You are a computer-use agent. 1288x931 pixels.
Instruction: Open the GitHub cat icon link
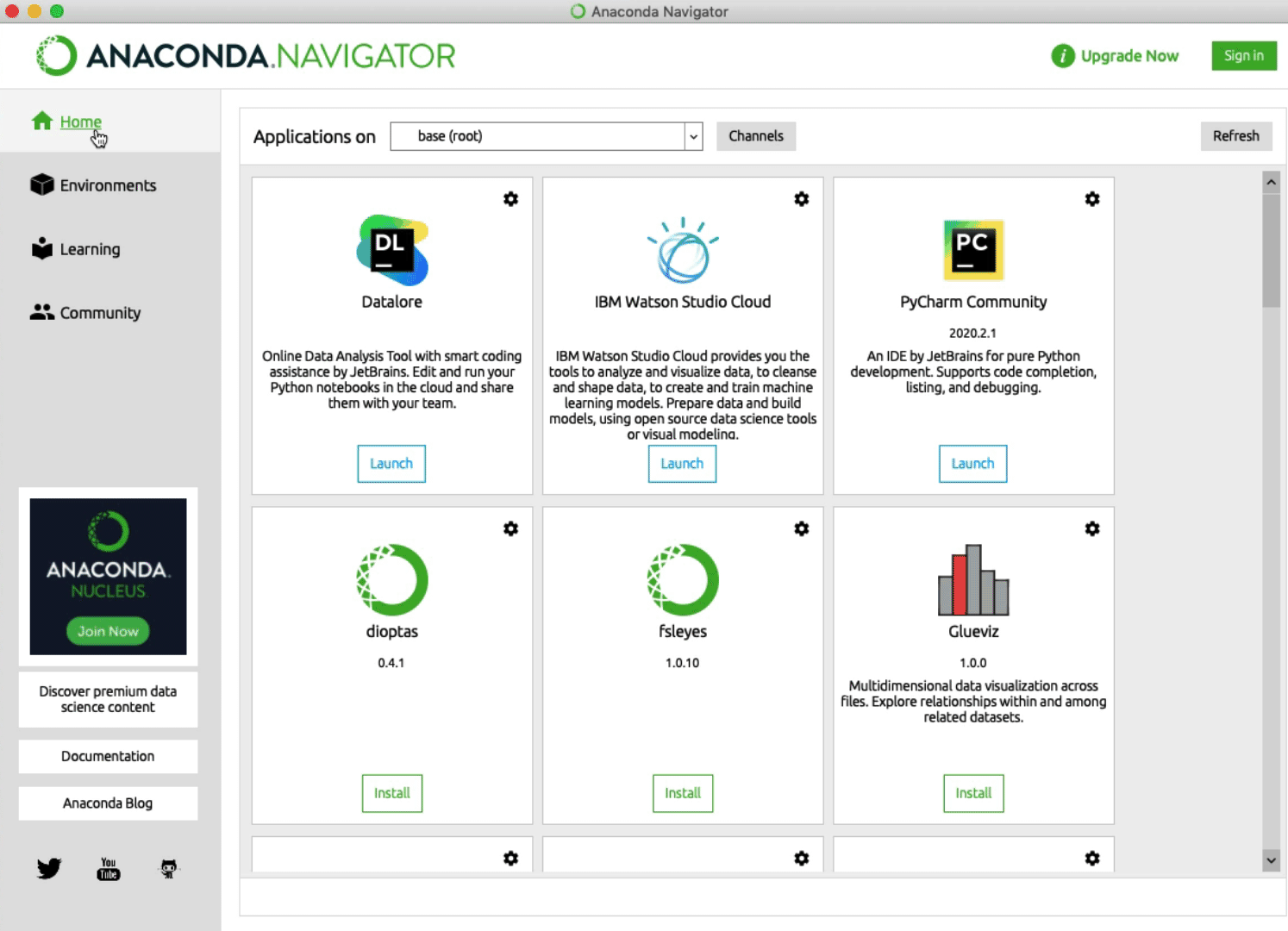[x=169, y=868]
